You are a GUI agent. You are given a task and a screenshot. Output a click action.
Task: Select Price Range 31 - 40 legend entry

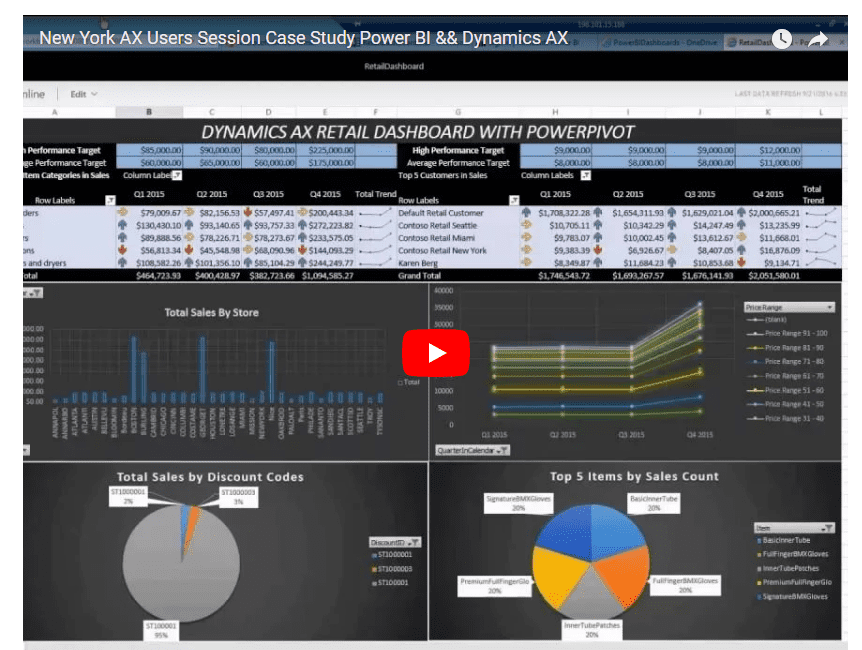tap(785, 418)
